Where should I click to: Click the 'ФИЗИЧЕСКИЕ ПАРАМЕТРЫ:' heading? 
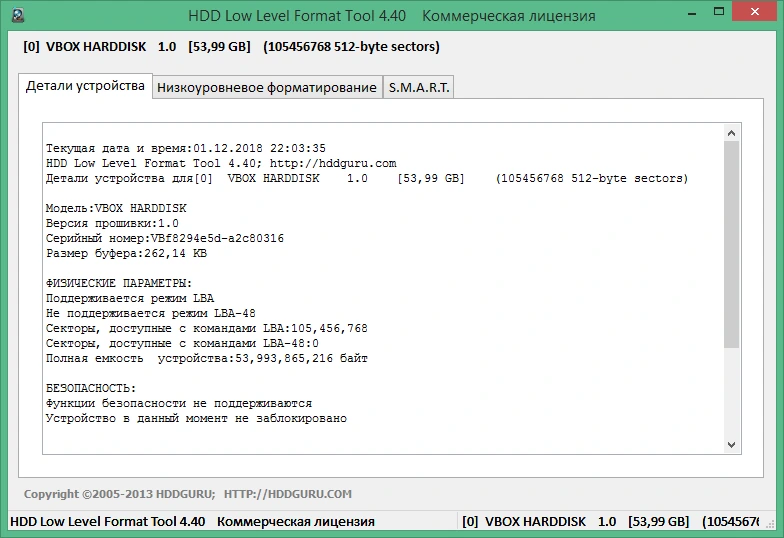[x=119, y=283]
